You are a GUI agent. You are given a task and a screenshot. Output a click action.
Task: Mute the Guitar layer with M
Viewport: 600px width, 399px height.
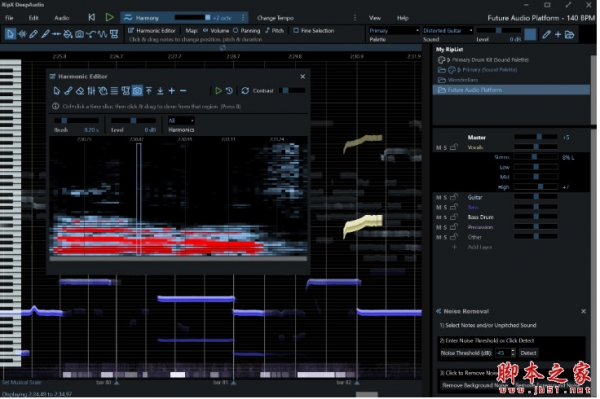440,198
